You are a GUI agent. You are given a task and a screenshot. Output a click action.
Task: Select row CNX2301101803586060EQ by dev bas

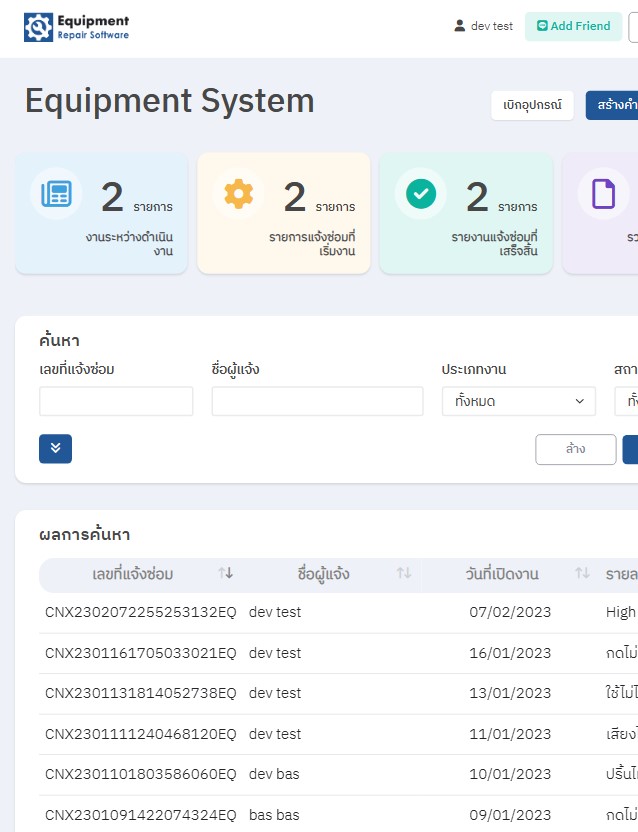tap(140, 774)
